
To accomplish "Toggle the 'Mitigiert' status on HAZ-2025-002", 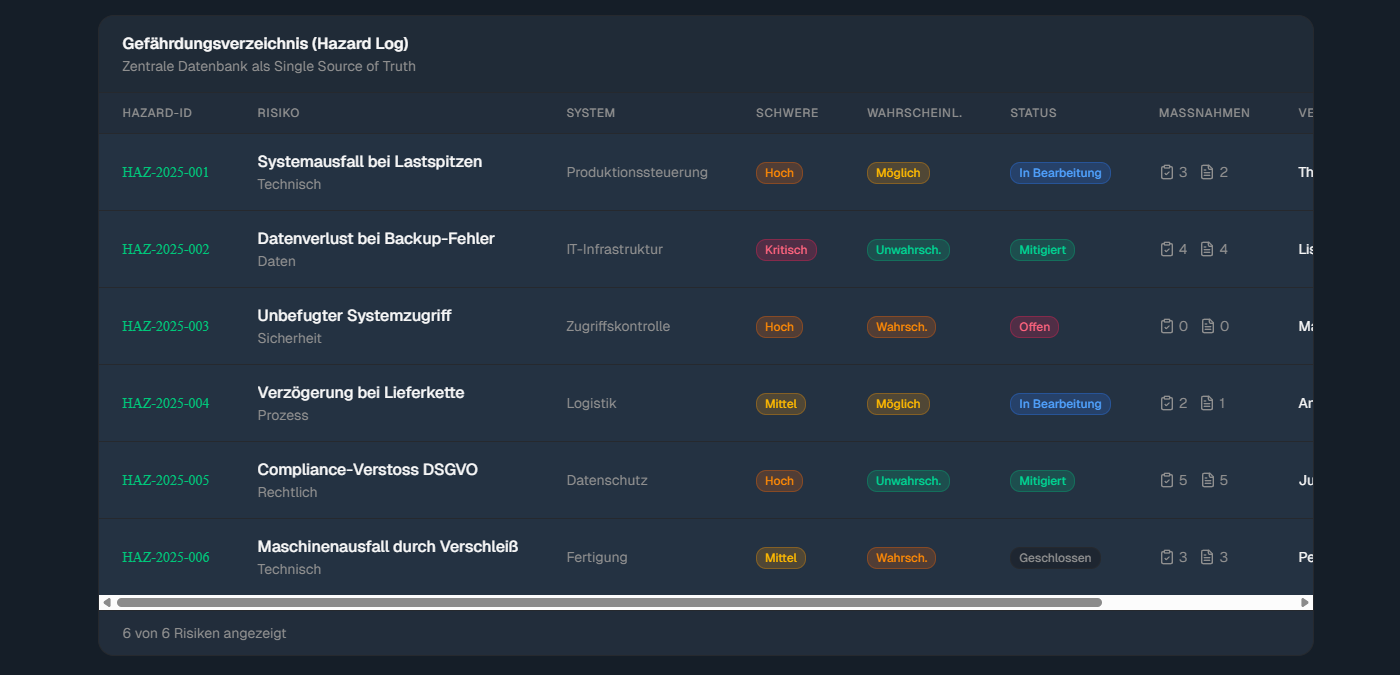I will point(1042,249).
